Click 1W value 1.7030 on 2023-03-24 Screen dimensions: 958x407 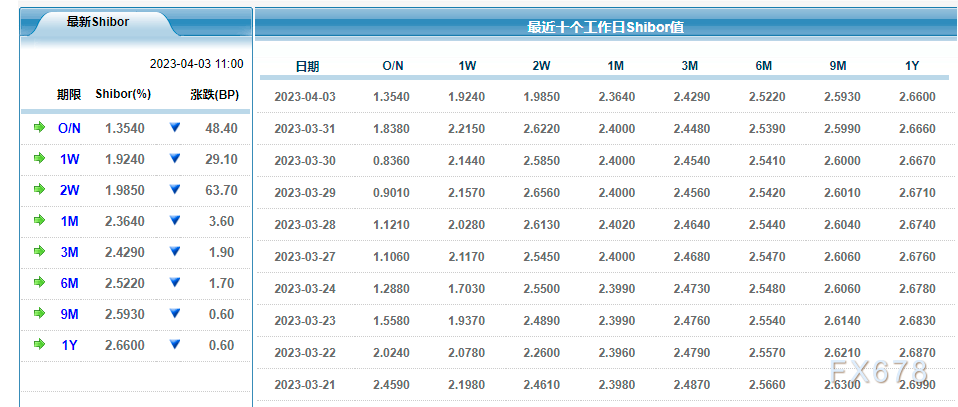coord(466,288)
